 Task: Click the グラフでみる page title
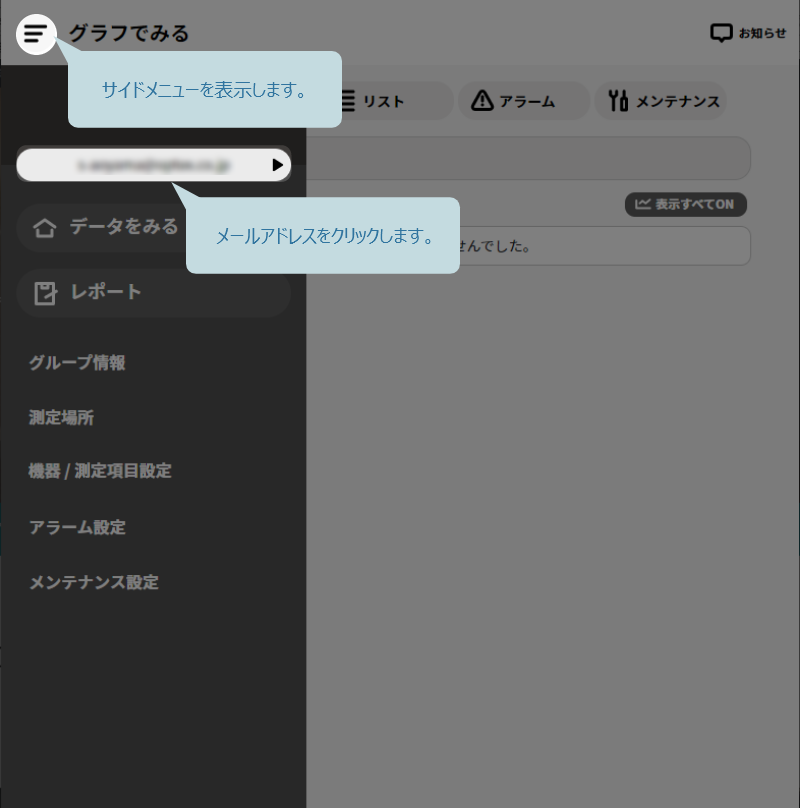click(129, 33)
